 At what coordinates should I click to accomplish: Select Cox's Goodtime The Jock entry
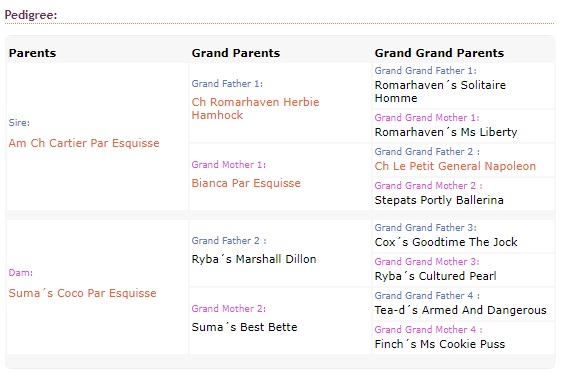446,242
